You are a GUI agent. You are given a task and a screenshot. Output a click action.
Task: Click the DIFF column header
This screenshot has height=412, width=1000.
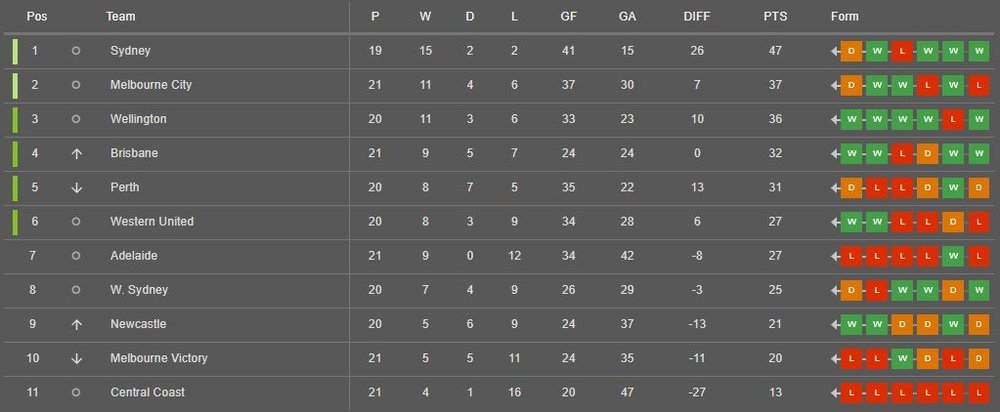click(698, 17)
